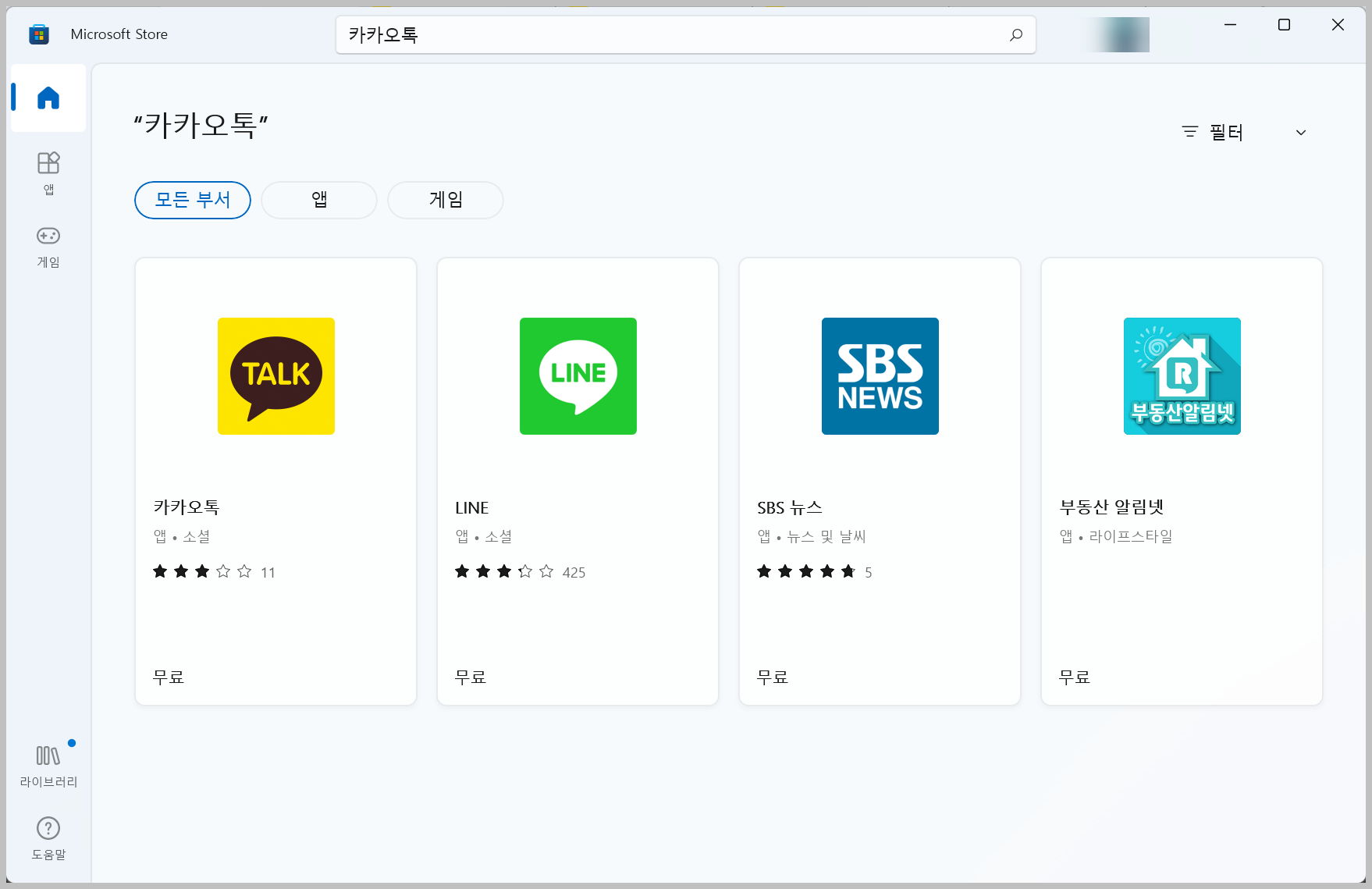Click the search magnifier icon

1016,34
